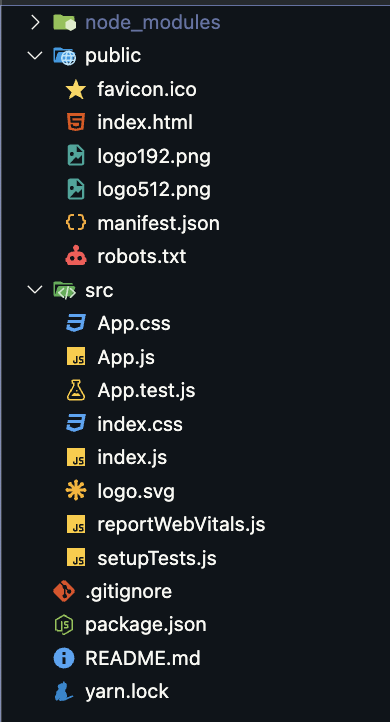The image size is (390, 722).
Task: Open logo512.png file
Action: pyautogui.click(x=154, y=190)
